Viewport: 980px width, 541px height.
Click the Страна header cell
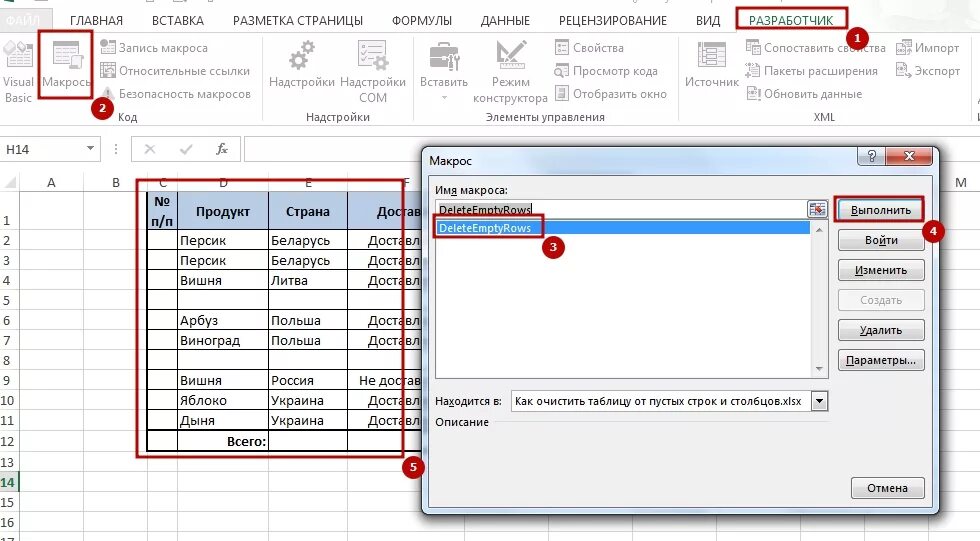click(308, 211)
